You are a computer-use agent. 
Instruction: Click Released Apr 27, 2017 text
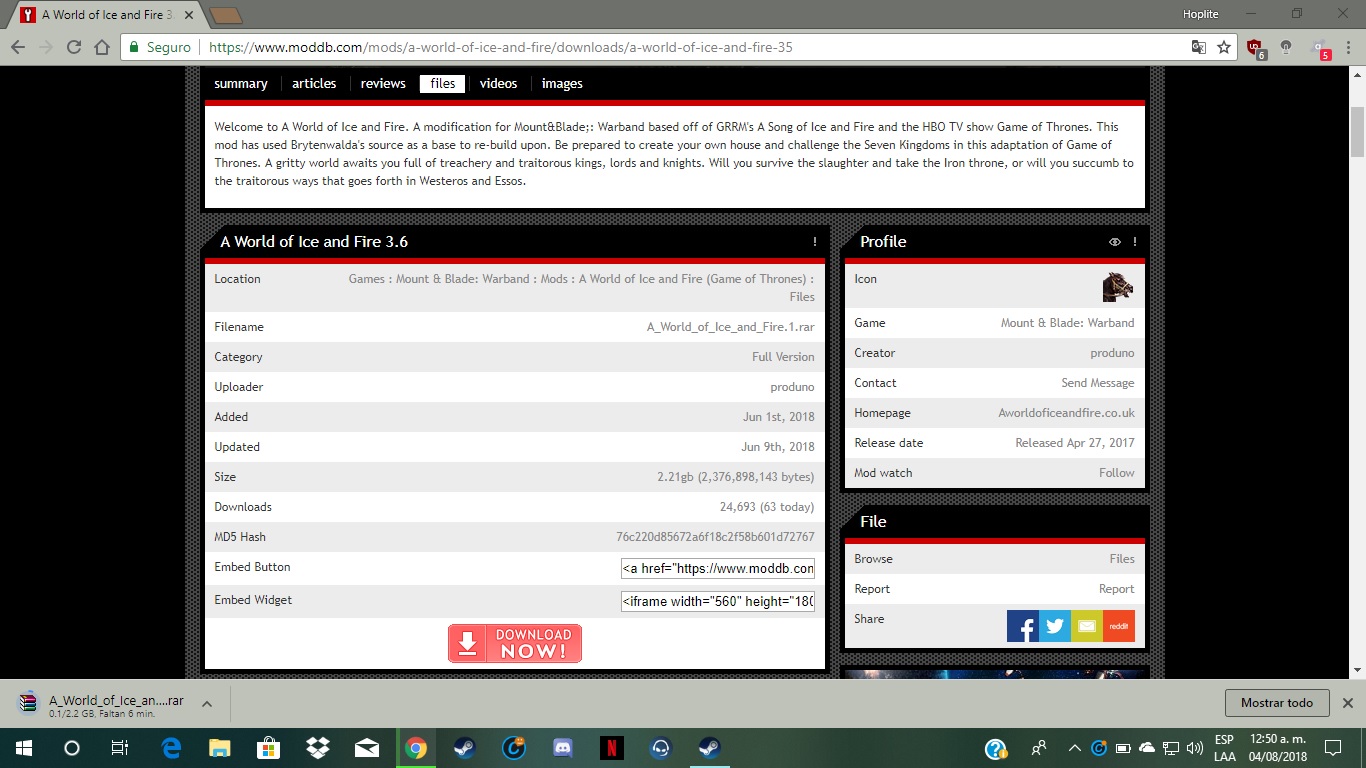pyautogui.click(x=1075, y=443)
